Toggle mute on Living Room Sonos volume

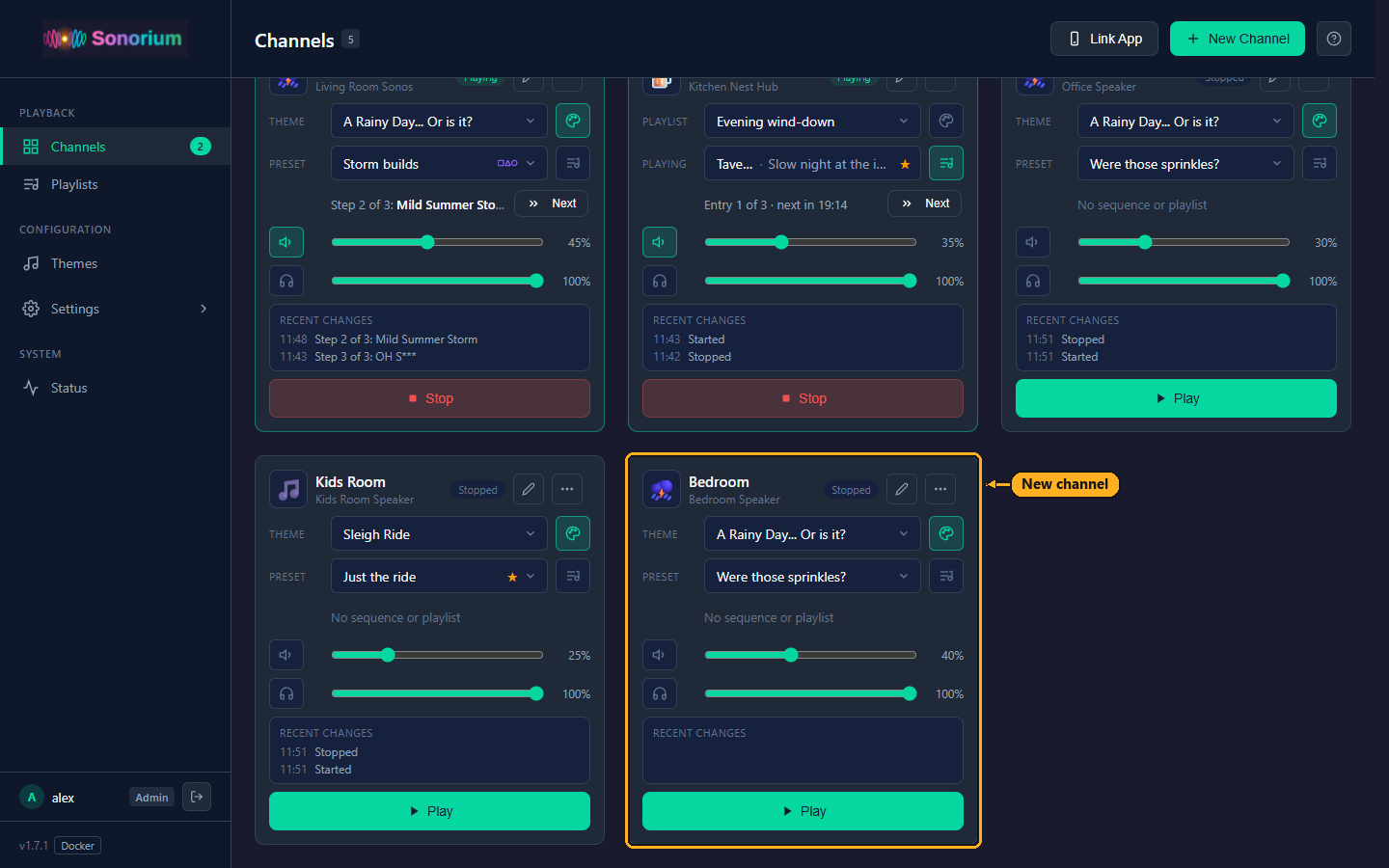tap(286, 242)
